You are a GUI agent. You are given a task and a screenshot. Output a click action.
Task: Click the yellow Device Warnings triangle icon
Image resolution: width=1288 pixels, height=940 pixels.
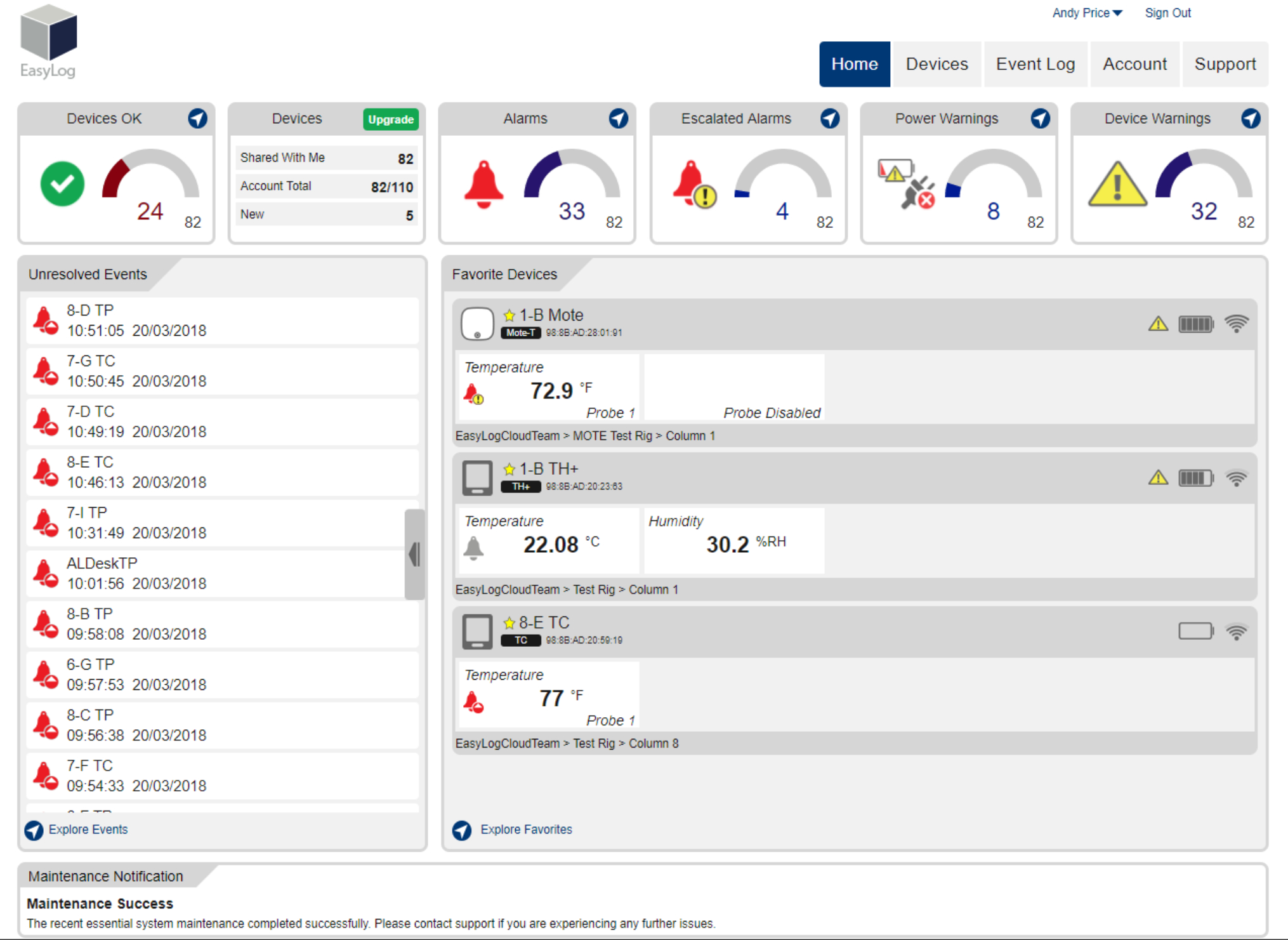[1117, 184]
